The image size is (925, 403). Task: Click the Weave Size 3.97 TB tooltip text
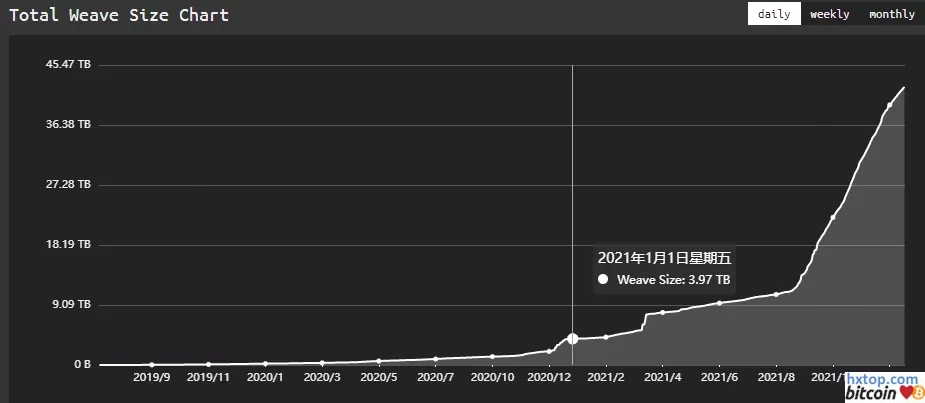click(673, 280)
